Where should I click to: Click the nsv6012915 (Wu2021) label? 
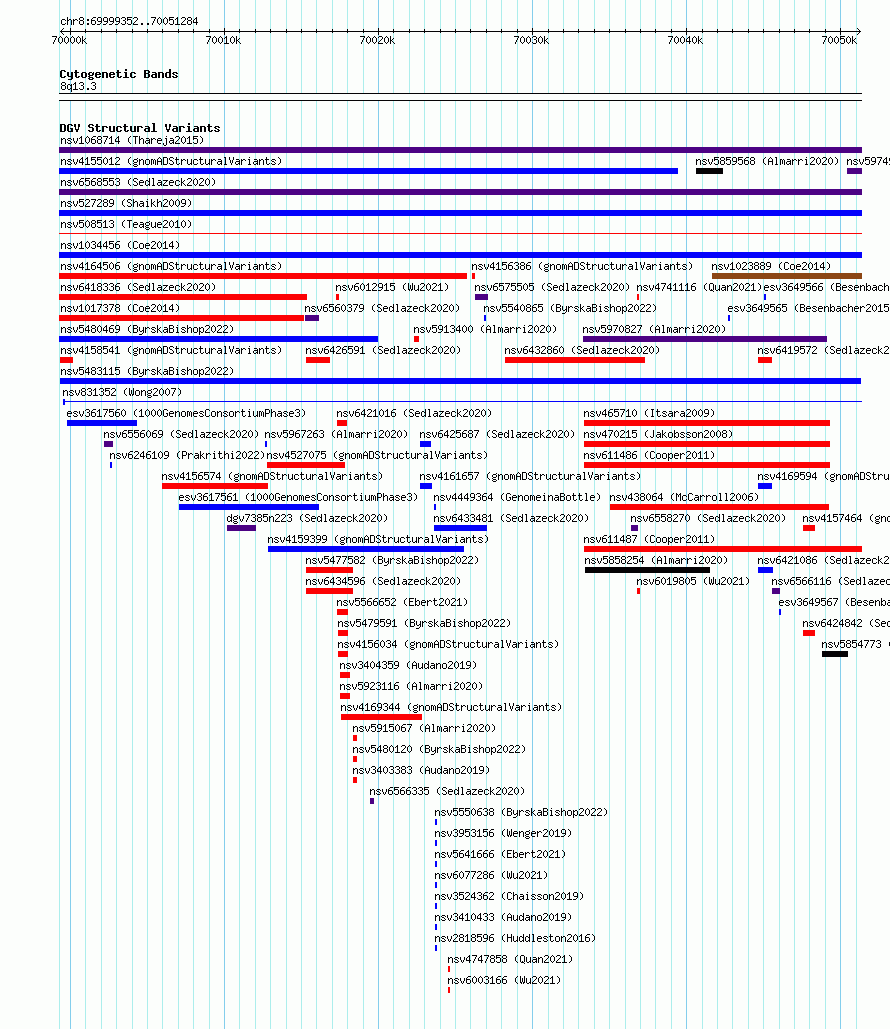pos(392,287)
